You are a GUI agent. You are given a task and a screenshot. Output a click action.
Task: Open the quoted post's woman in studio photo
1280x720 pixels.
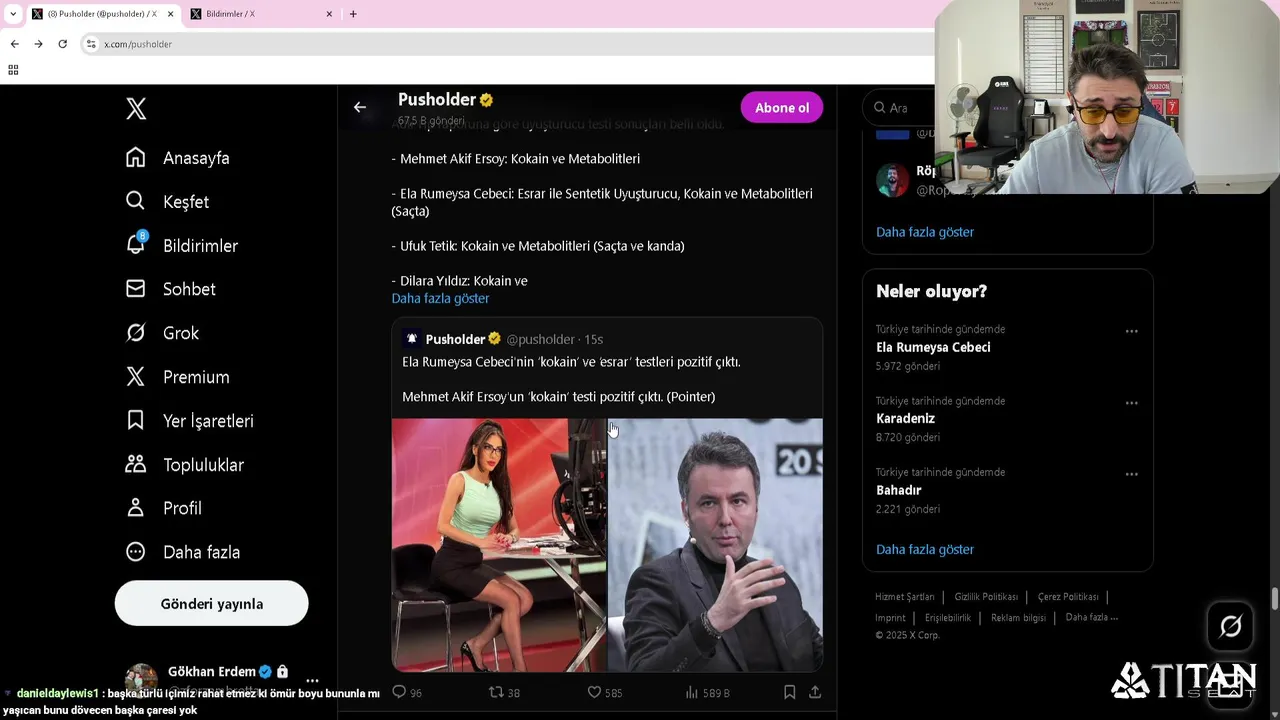[x=499, y=545]
